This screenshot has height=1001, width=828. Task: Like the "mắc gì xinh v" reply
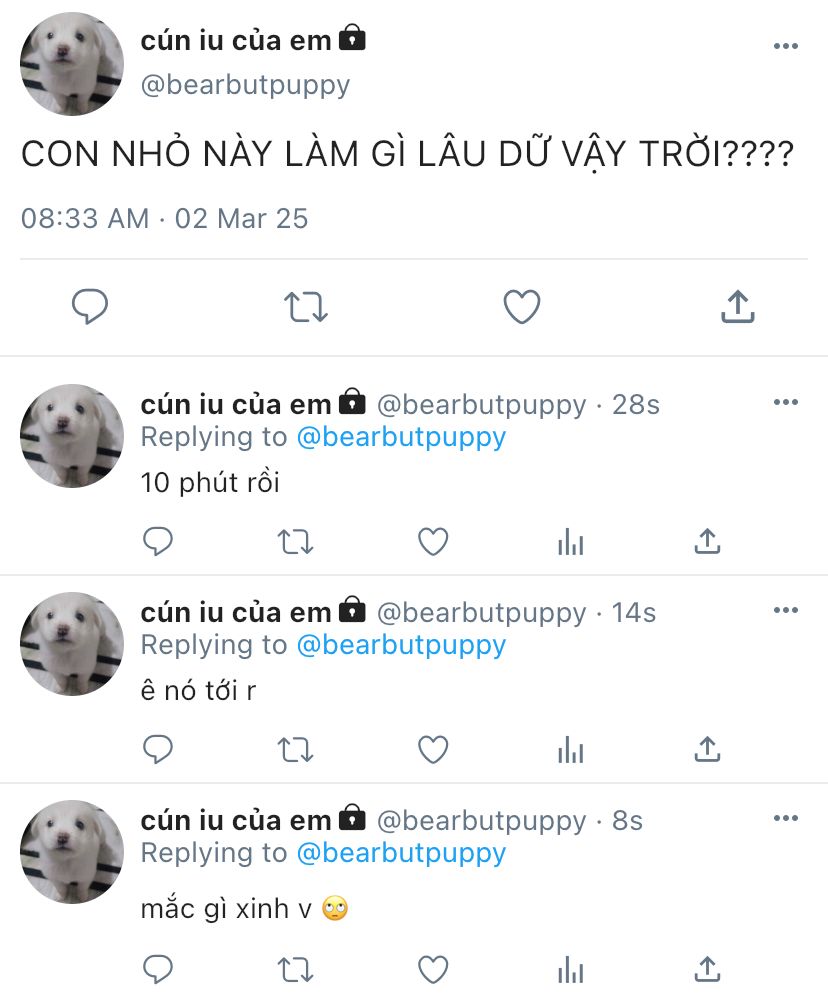(433, 969)
